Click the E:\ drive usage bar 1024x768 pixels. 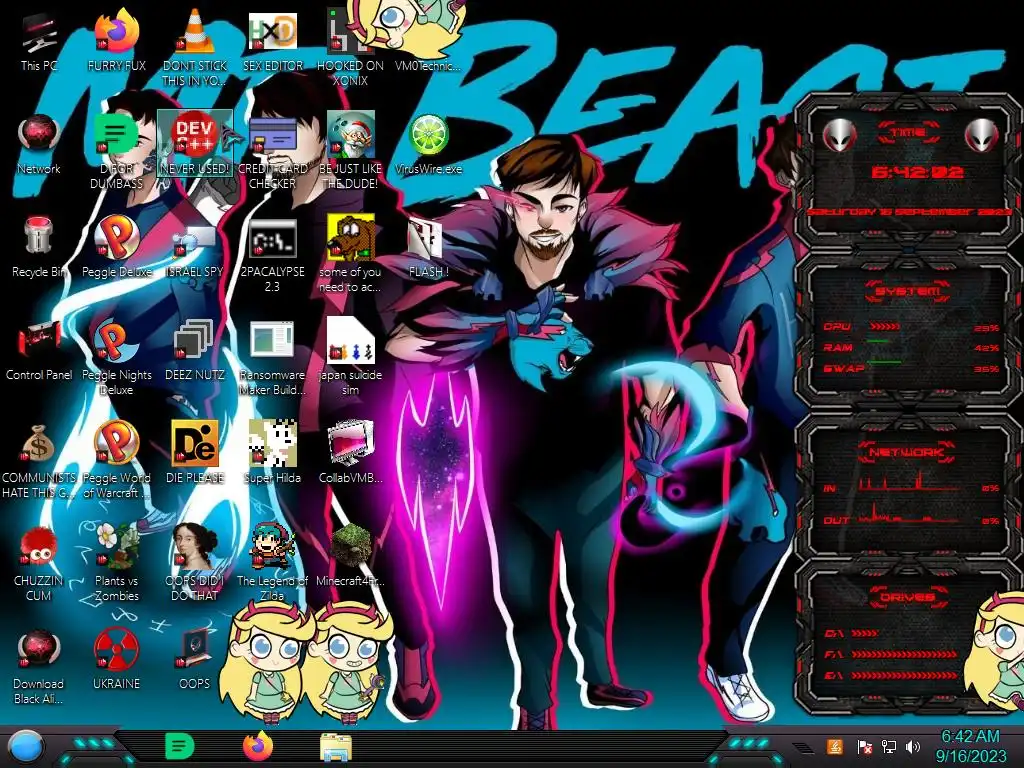coord(904,675)
